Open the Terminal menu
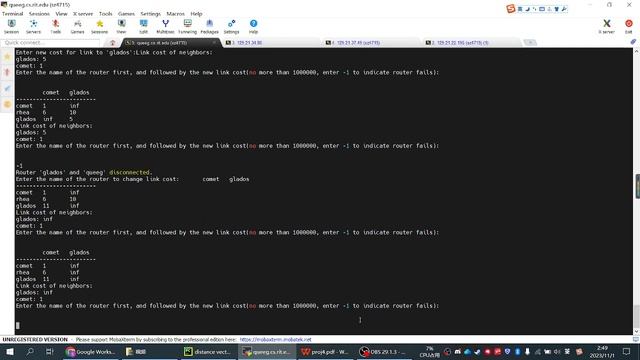Screen dimensions: 640x360 13,14
